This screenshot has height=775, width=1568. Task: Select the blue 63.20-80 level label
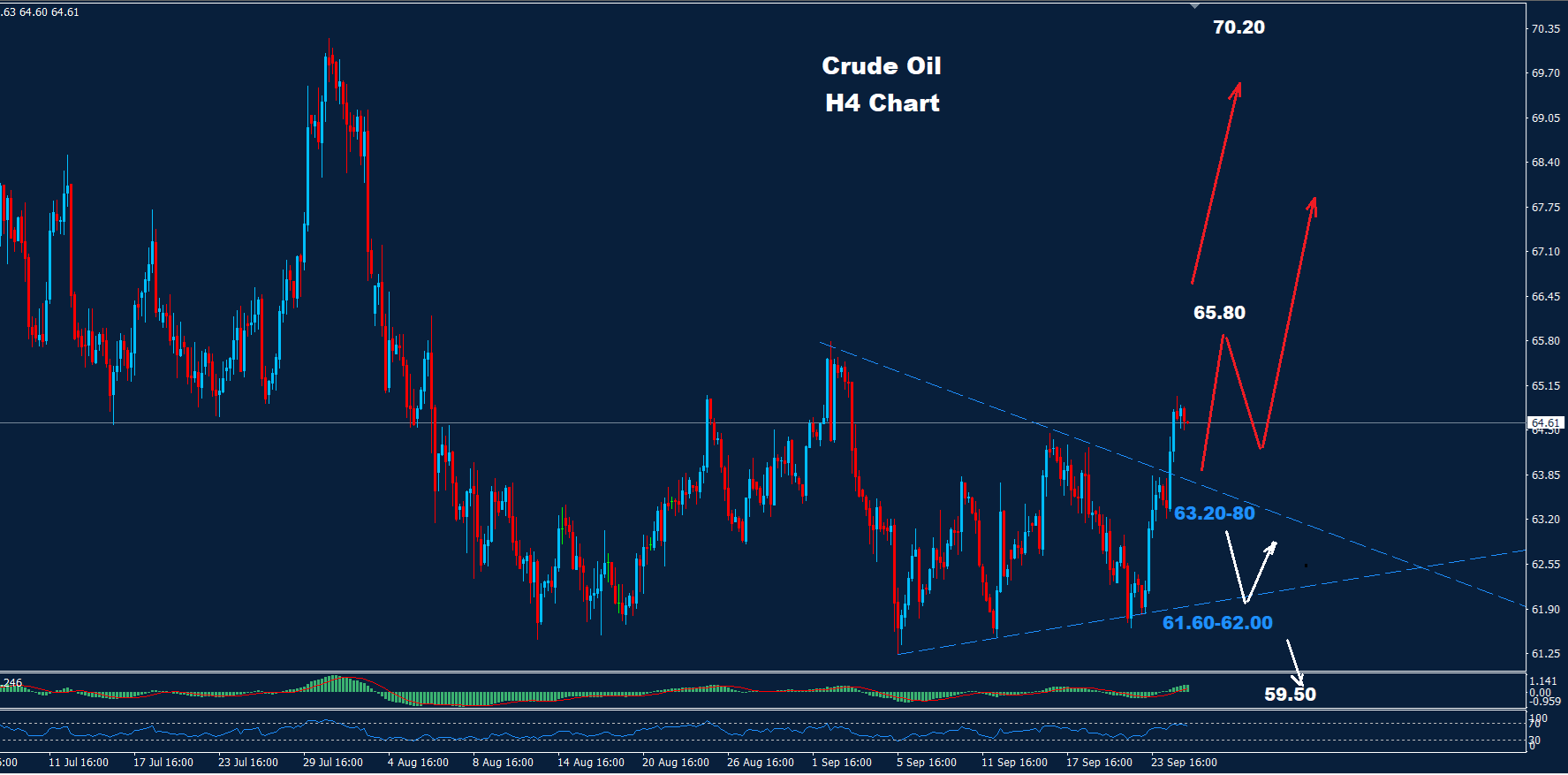tap(1214, 513)
